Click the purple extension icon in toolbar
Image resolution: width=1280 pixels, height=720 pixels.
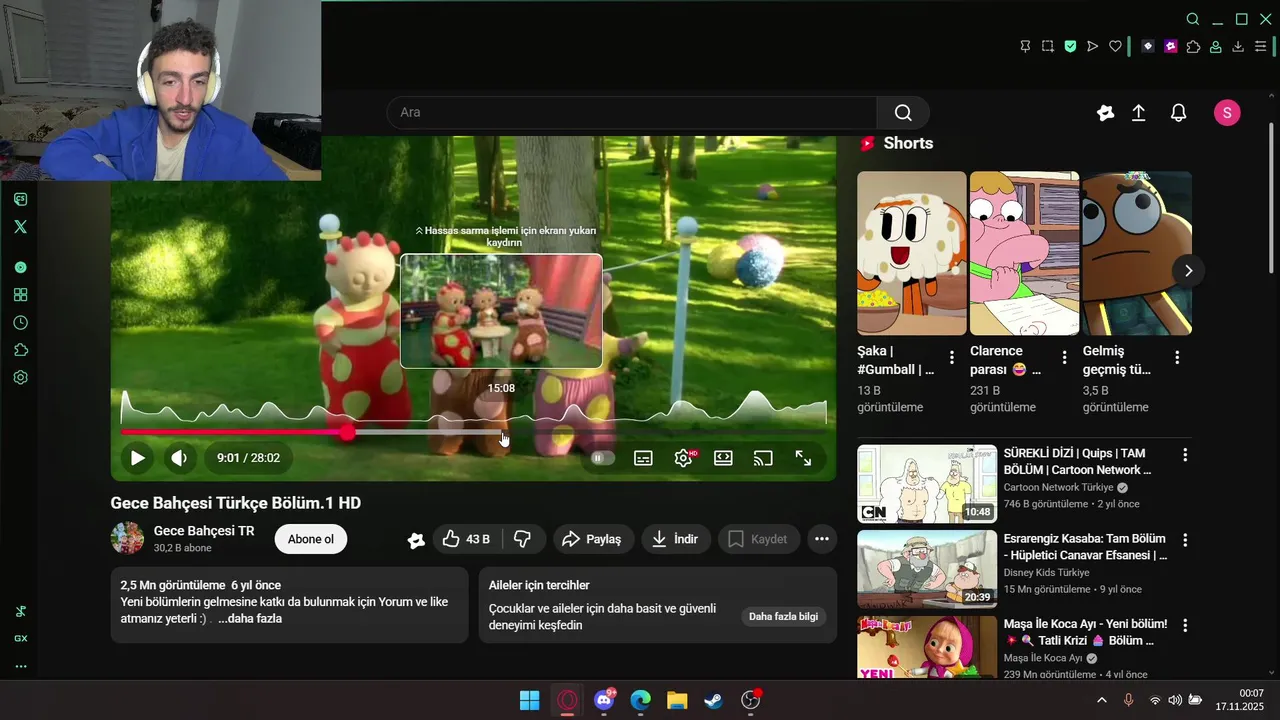[x=1171, y=46]
